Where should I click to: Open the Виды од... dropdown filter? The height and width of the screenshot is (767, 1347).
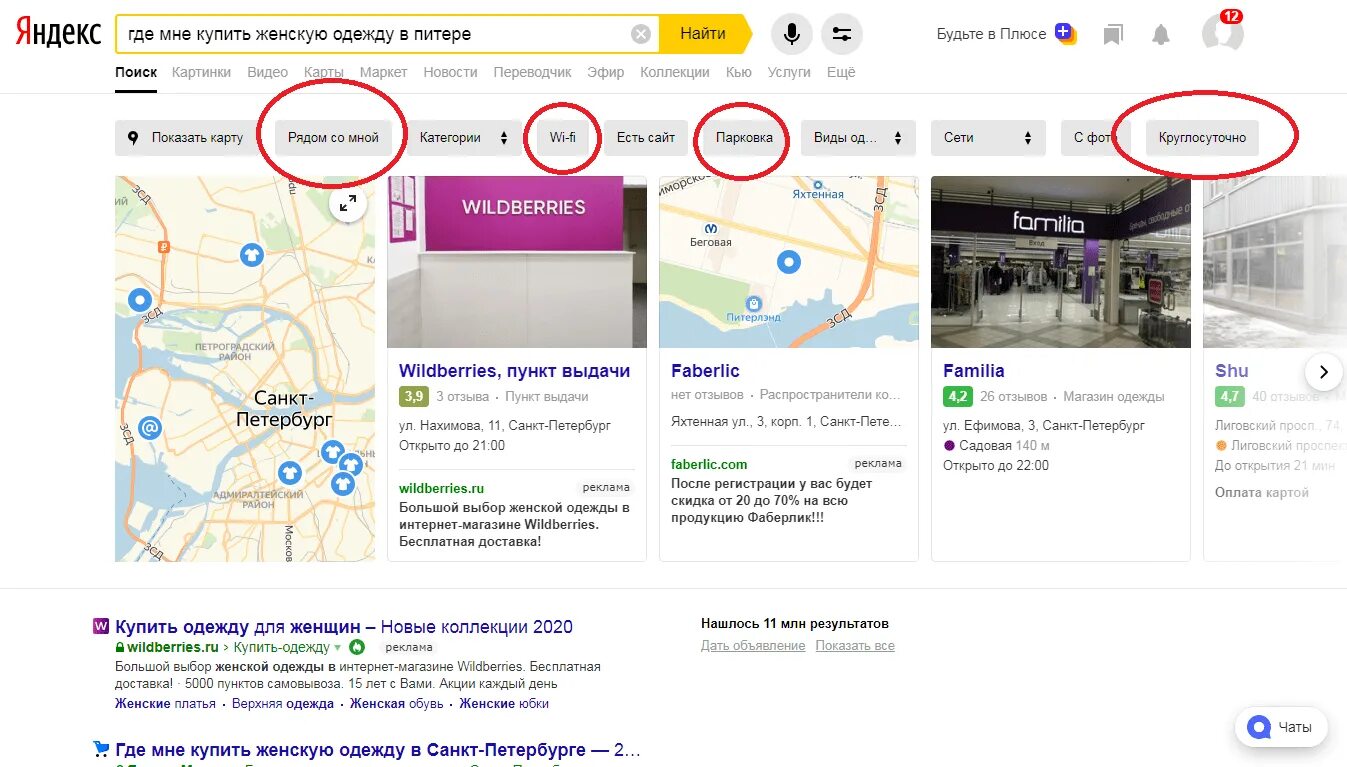(x=858, y=138)
